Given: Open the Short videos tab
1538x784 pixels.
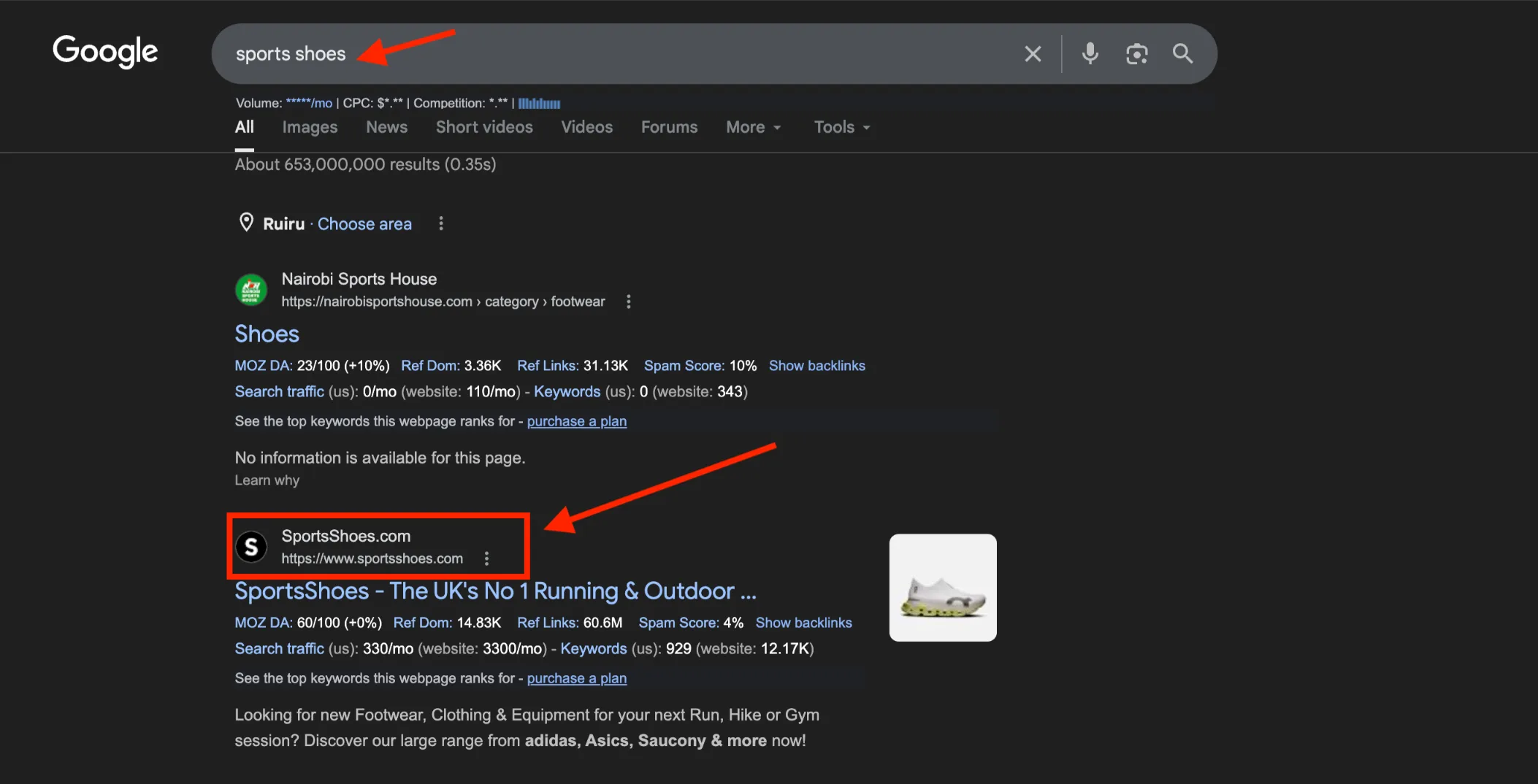Looking at the screenshot, I should tap(484, 127).
